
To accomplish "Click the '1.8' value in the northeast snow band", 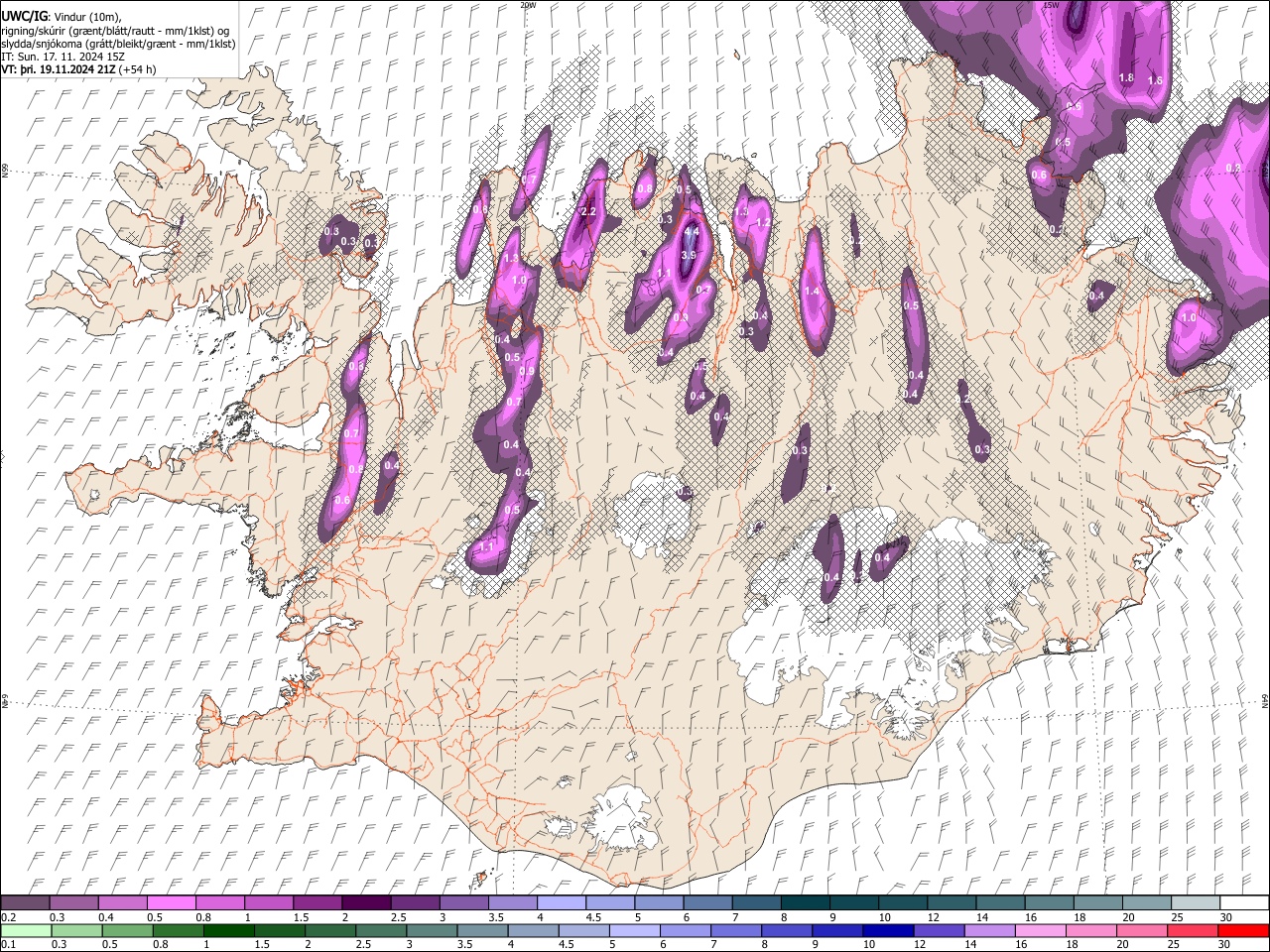I will (x=1126, y=77).
